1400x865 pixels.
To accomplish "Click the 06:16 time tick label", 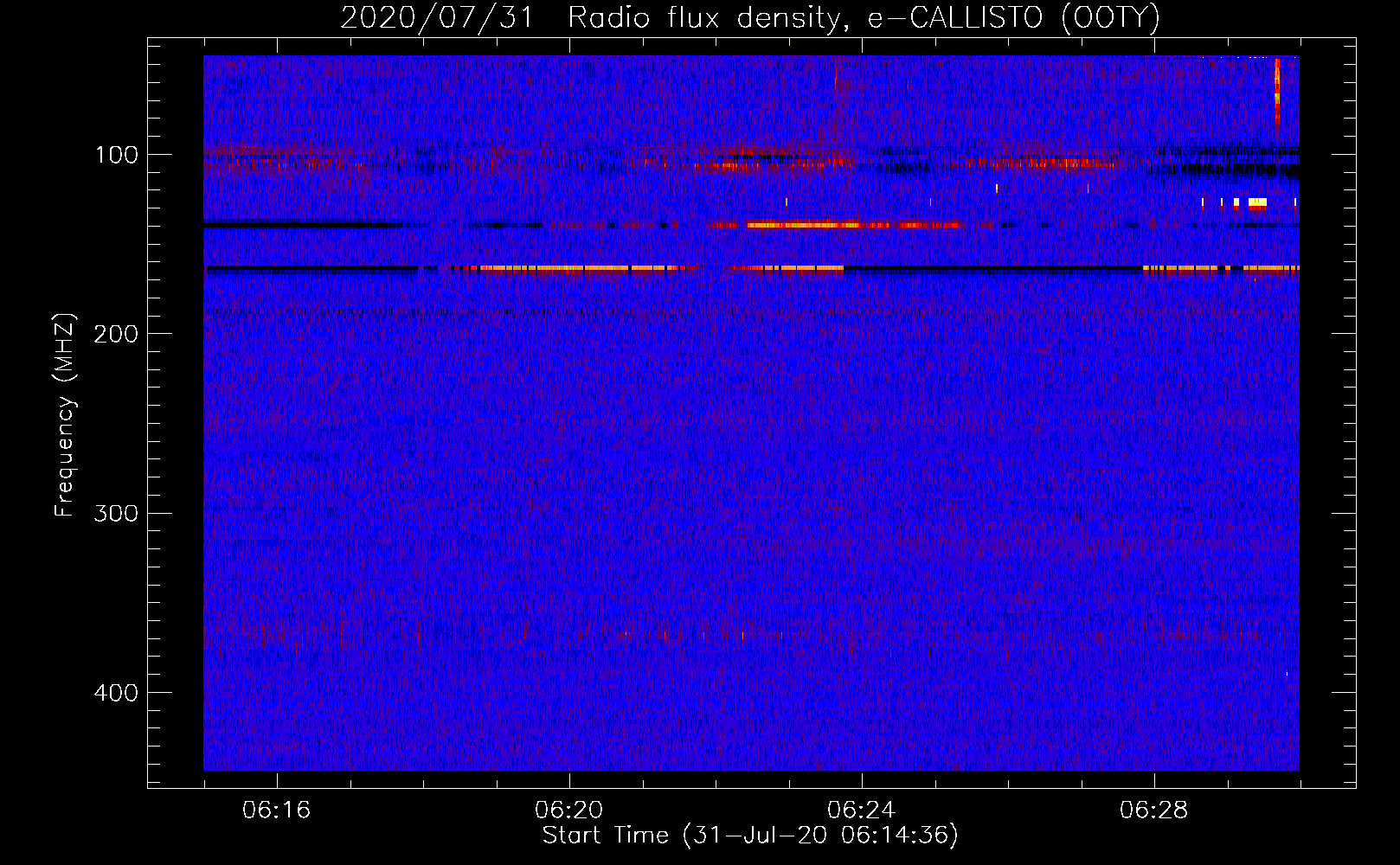I will coord(276,811).
